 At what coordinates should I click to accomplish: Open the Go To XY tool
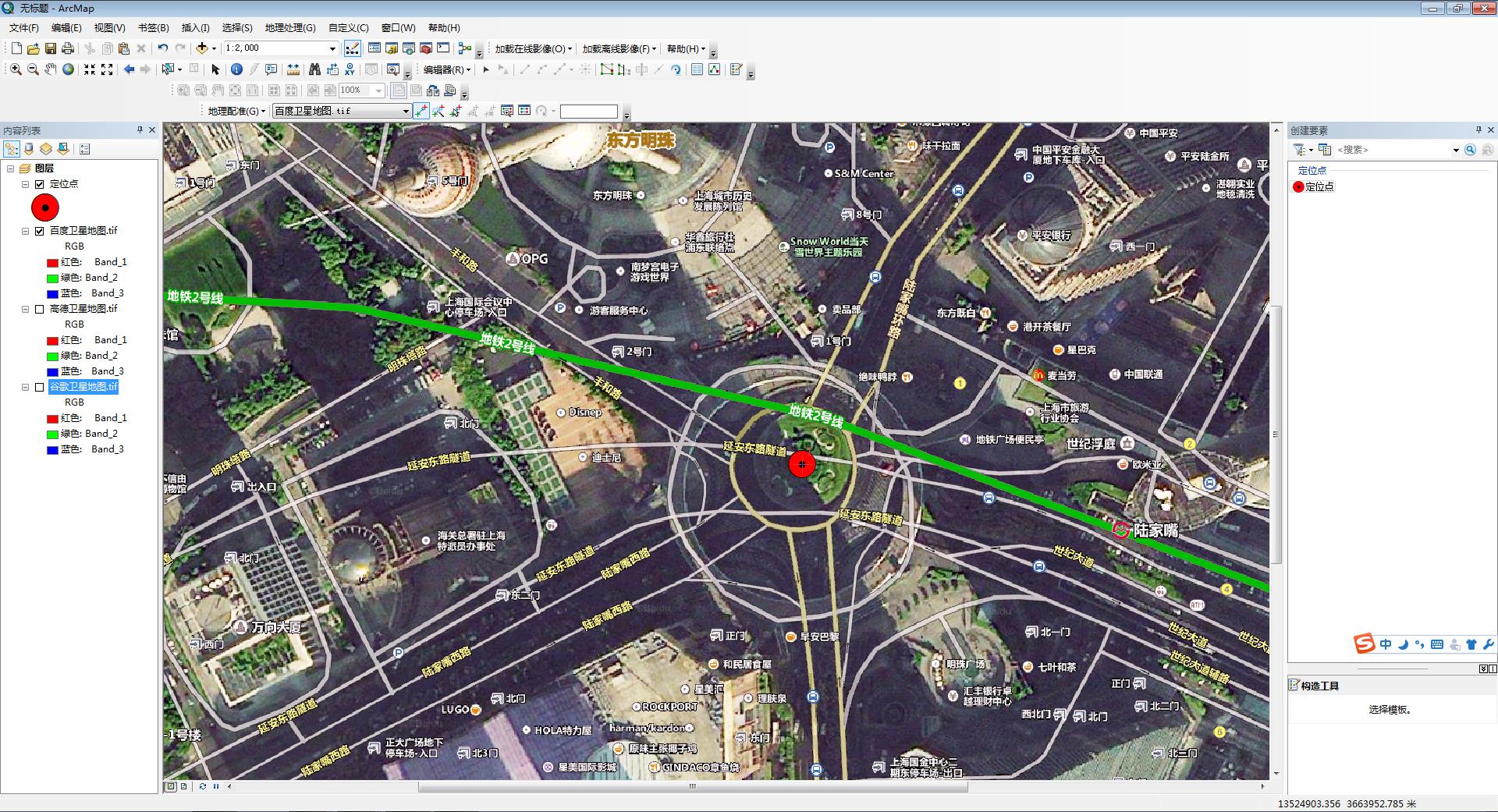(x=350, y=69)
